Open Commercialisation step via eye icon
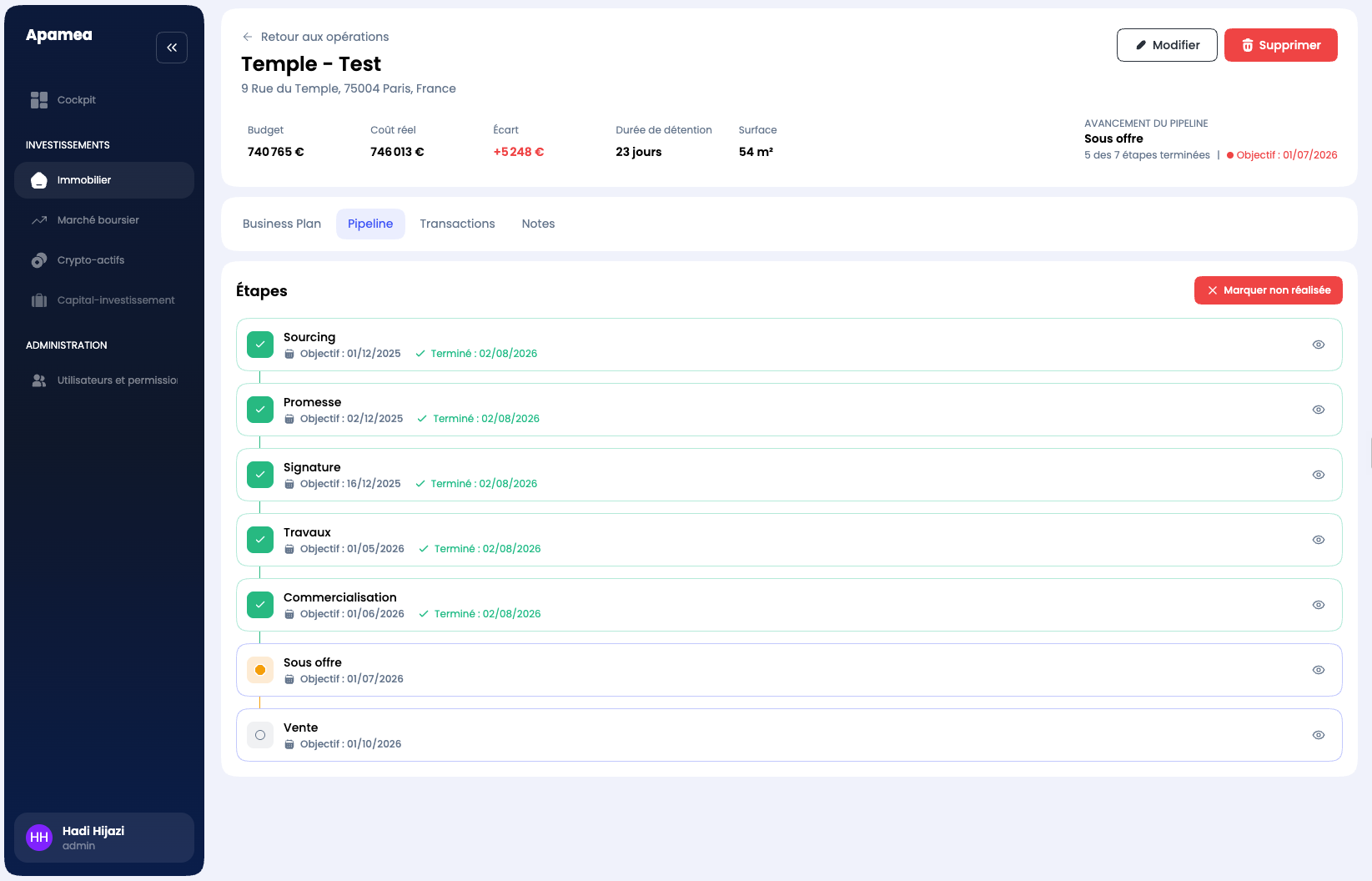 [x=1319, y=605]
